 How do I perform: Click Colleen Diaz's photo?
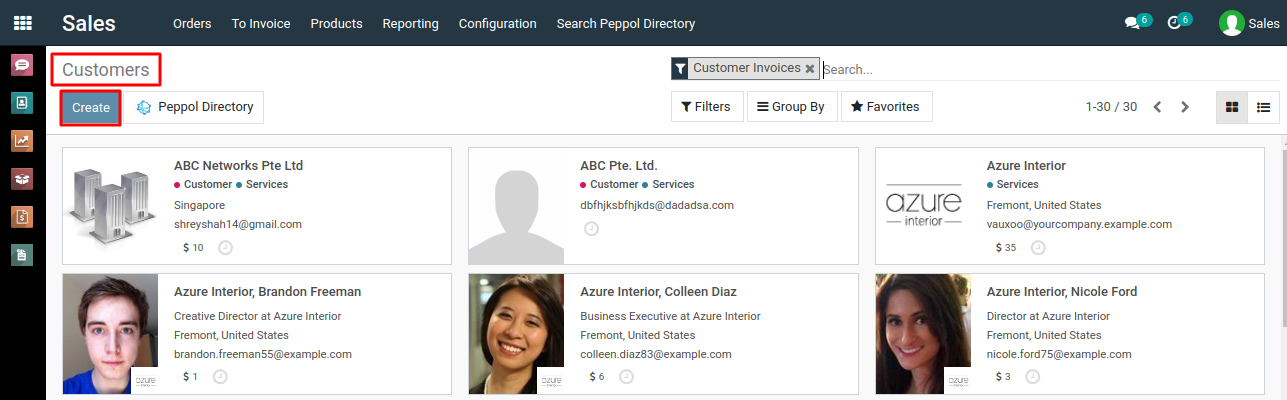pos(516,333)
